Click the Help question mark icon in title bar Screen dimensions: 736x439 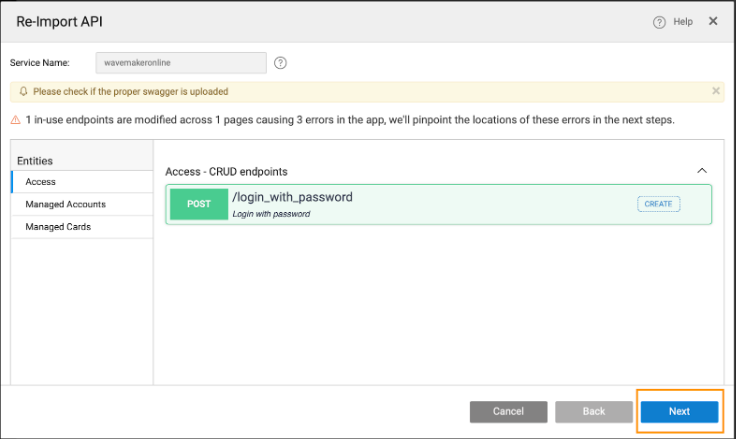[659, 22]
